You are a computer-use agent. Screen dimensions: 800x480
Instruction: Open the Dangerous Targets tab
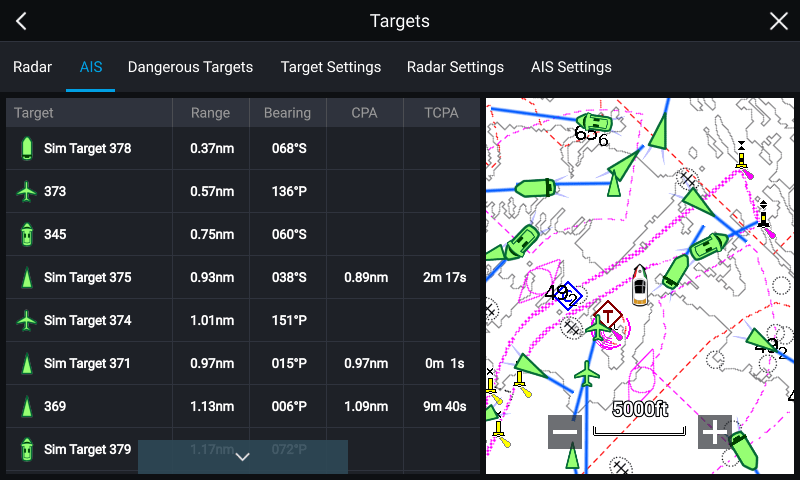[190, 67]
